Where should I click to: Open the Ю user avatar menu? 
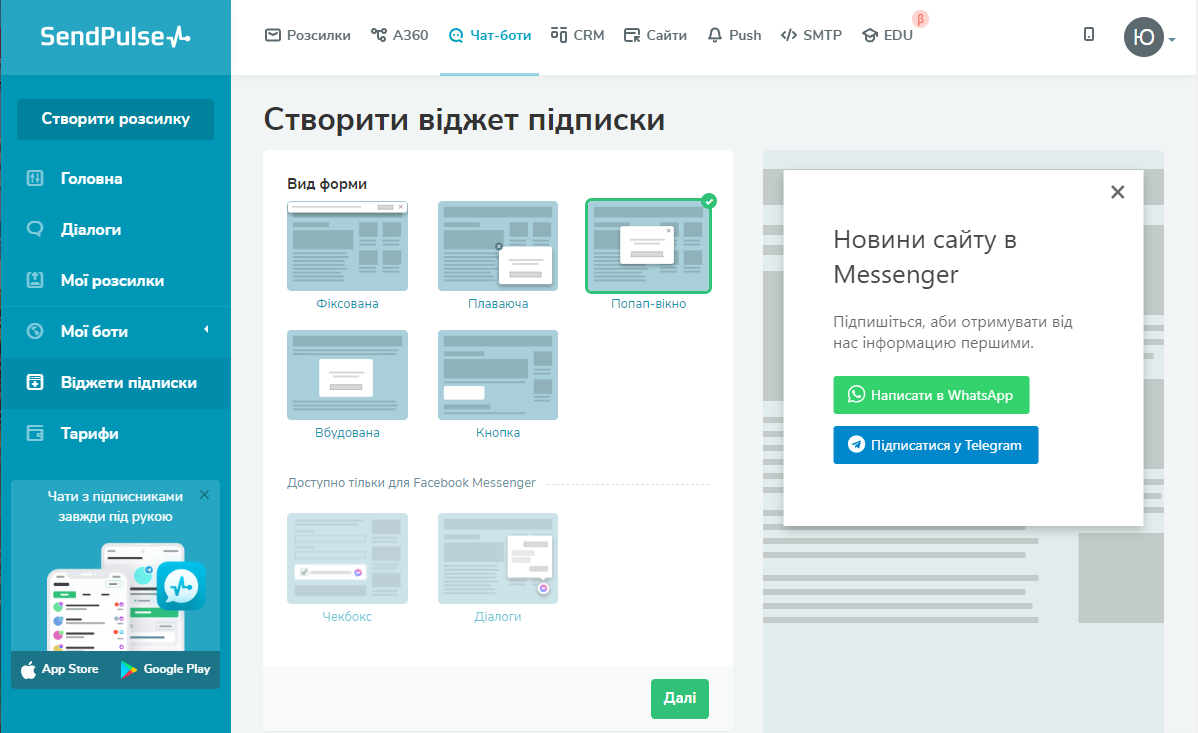pyautogui.click(x=1143, y=37)
